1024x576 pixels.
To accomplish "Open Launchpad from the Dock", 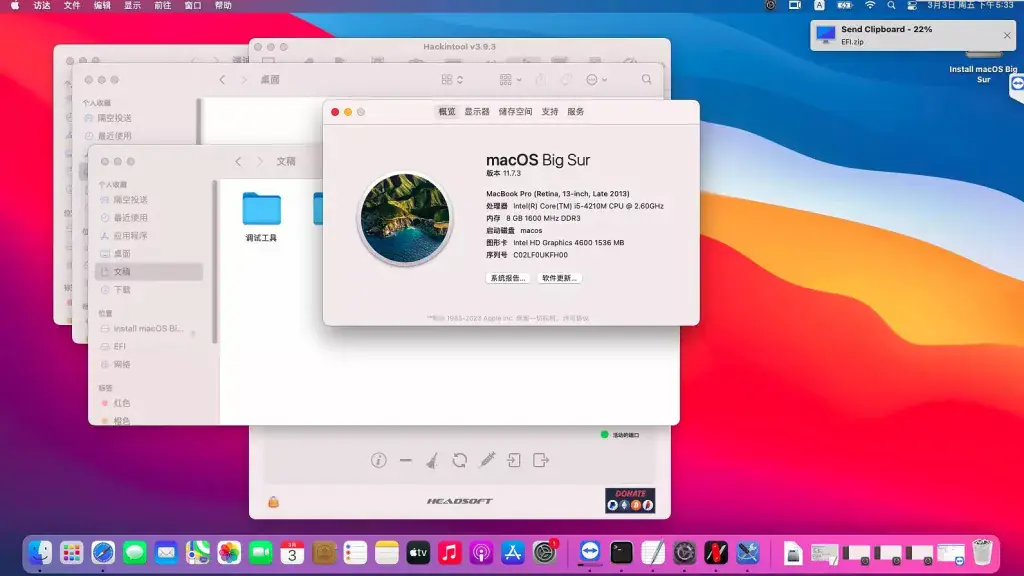I will pos(71,553).
